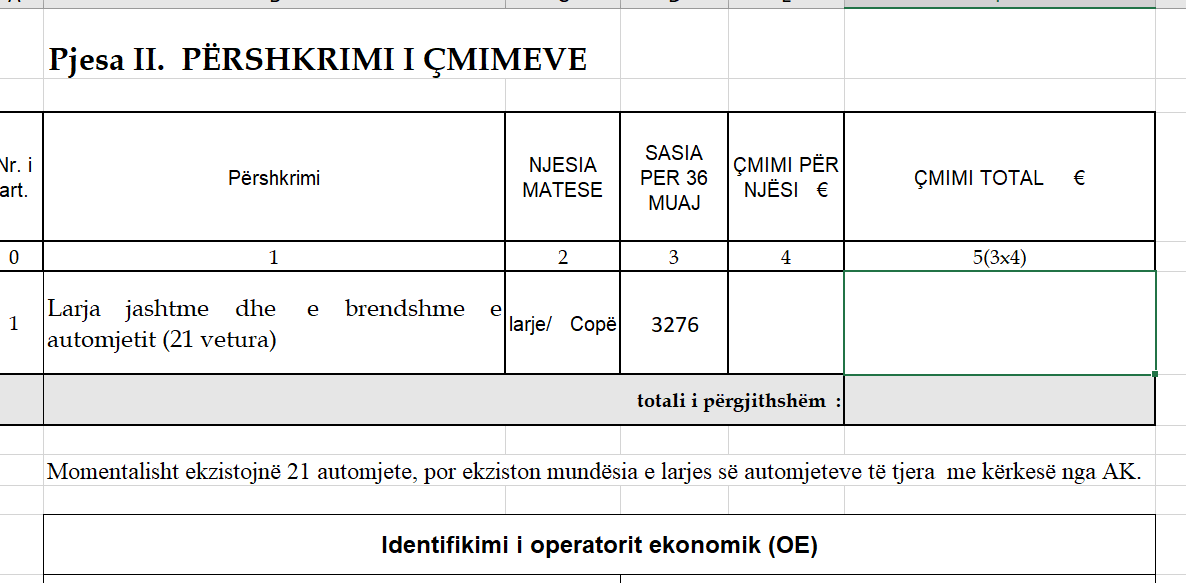Screen dimensions: 1186x583
Task: Select the 'Nr. i art.' header cell
Action: coord(21,177)
